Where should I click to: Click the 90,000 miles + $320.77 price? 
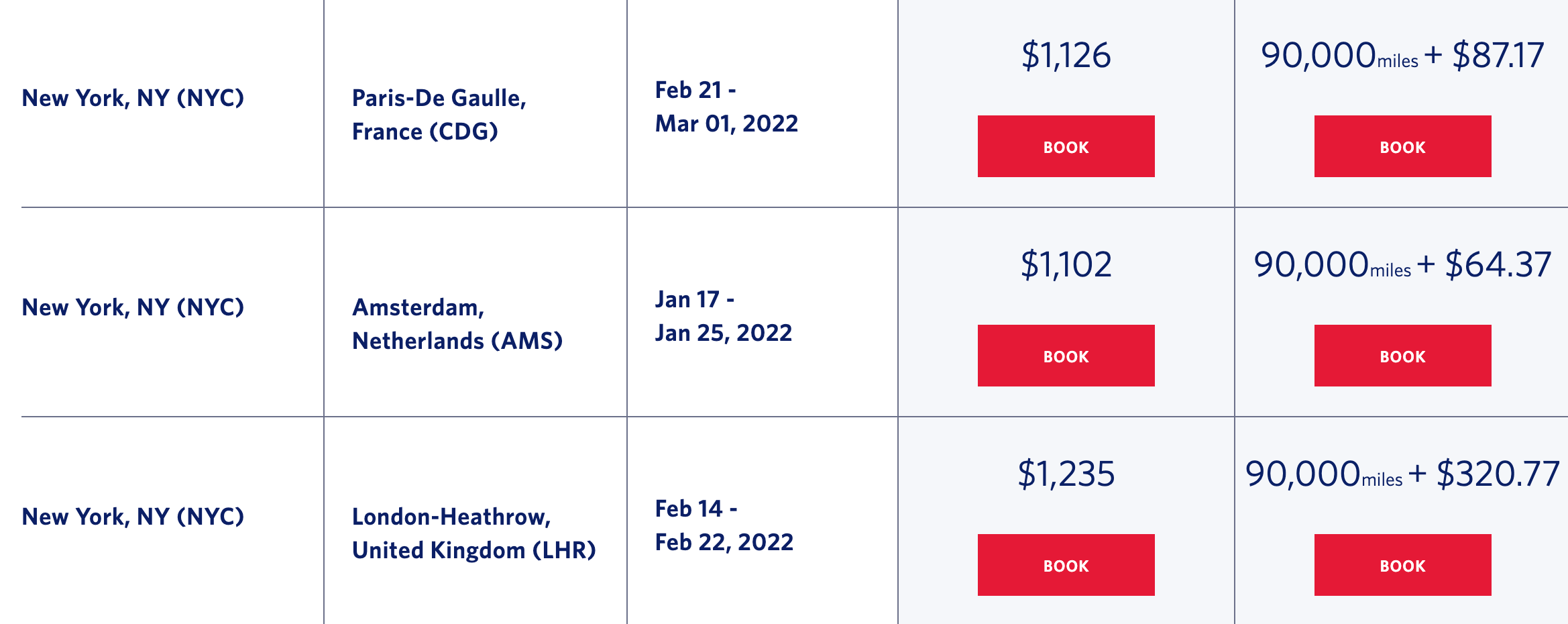1402,474
